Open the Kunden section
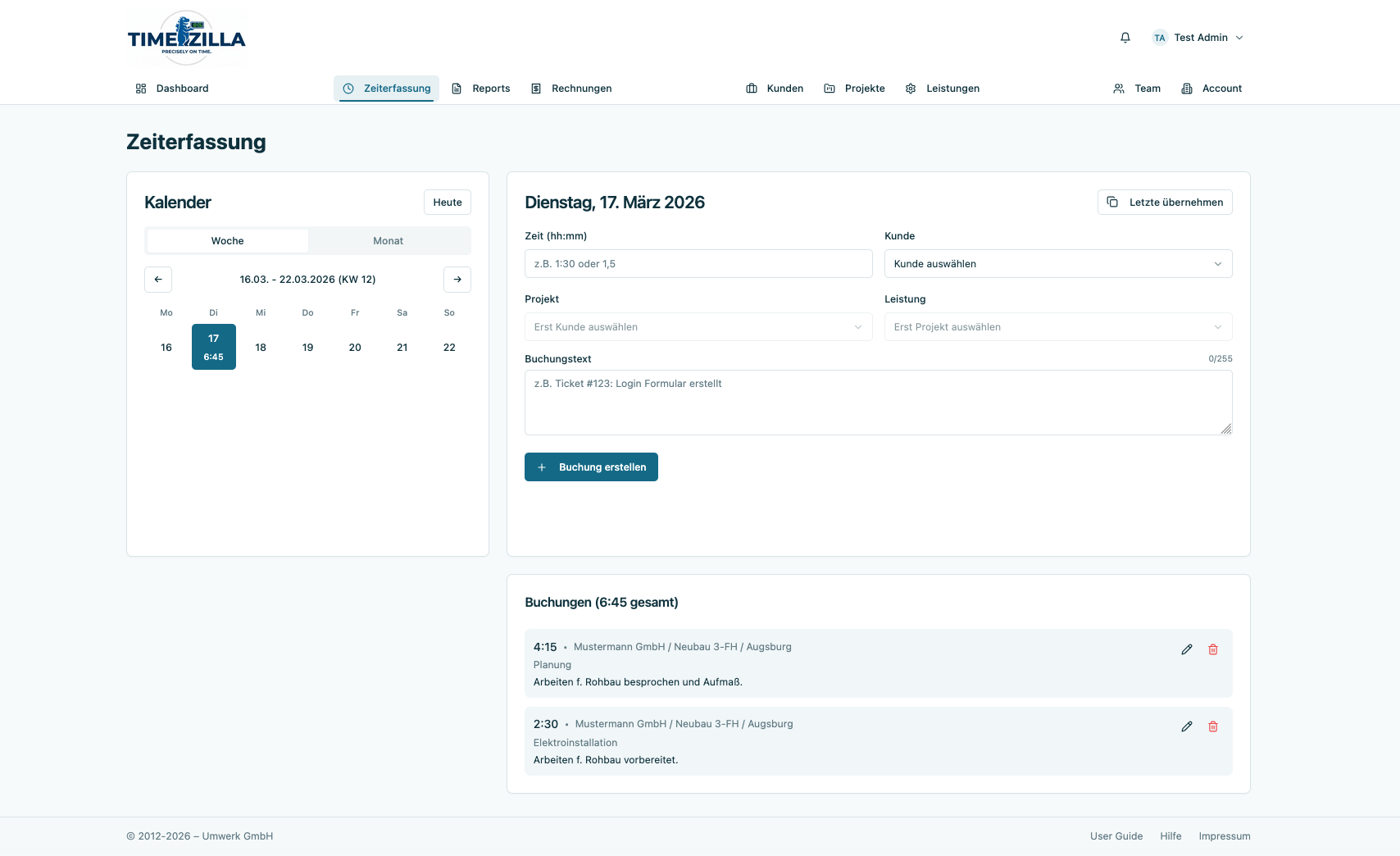This screenshot has height=856, width=1400. 775,89
